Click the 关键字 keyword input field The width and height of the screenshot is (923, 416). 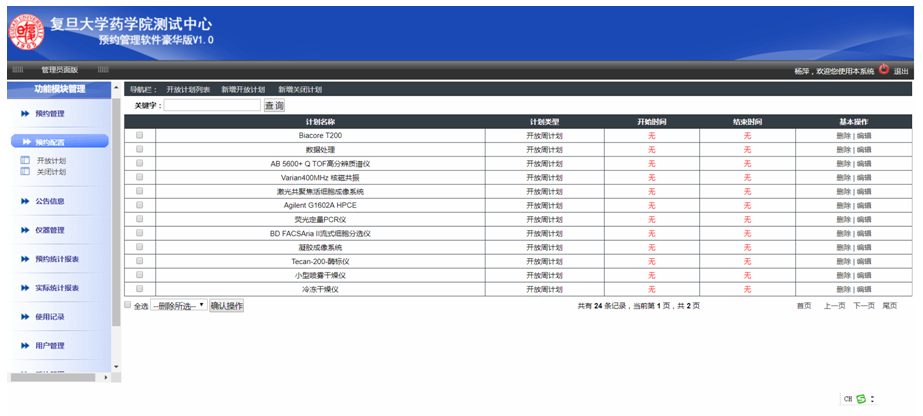(x=211, y=105)
